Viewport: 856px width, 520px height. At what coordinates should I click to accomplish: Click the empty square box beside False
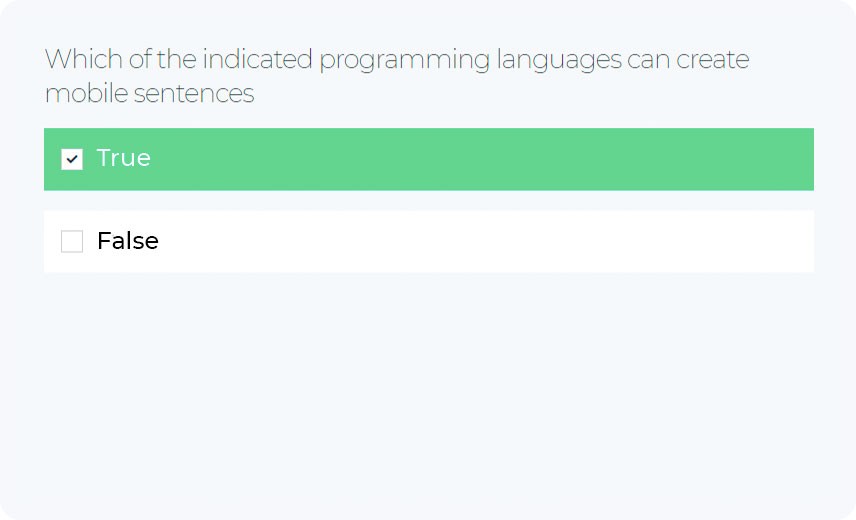(x=72, y=241)
